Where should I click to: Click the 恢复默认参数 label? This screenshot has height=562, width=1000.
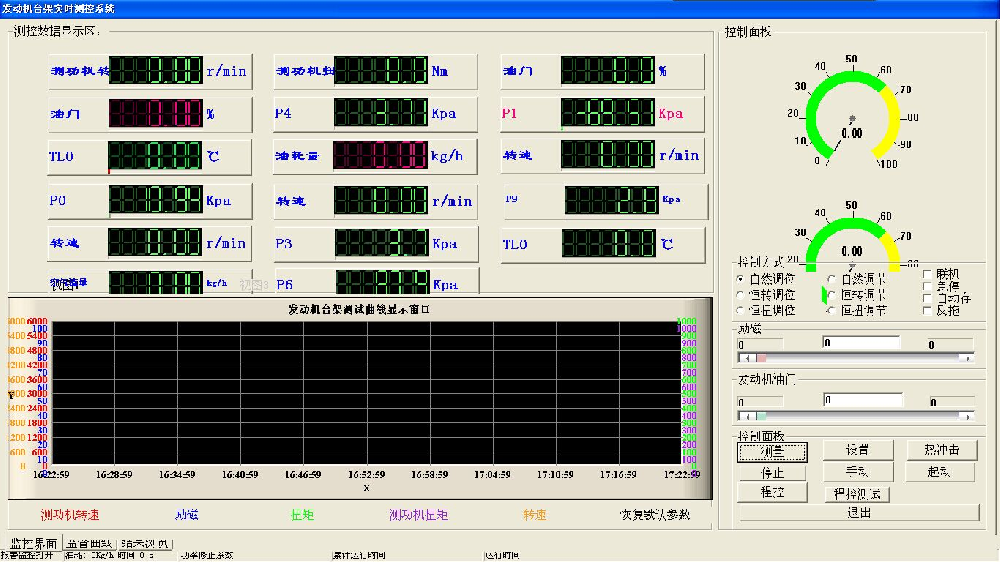click(x=655, y=515)
